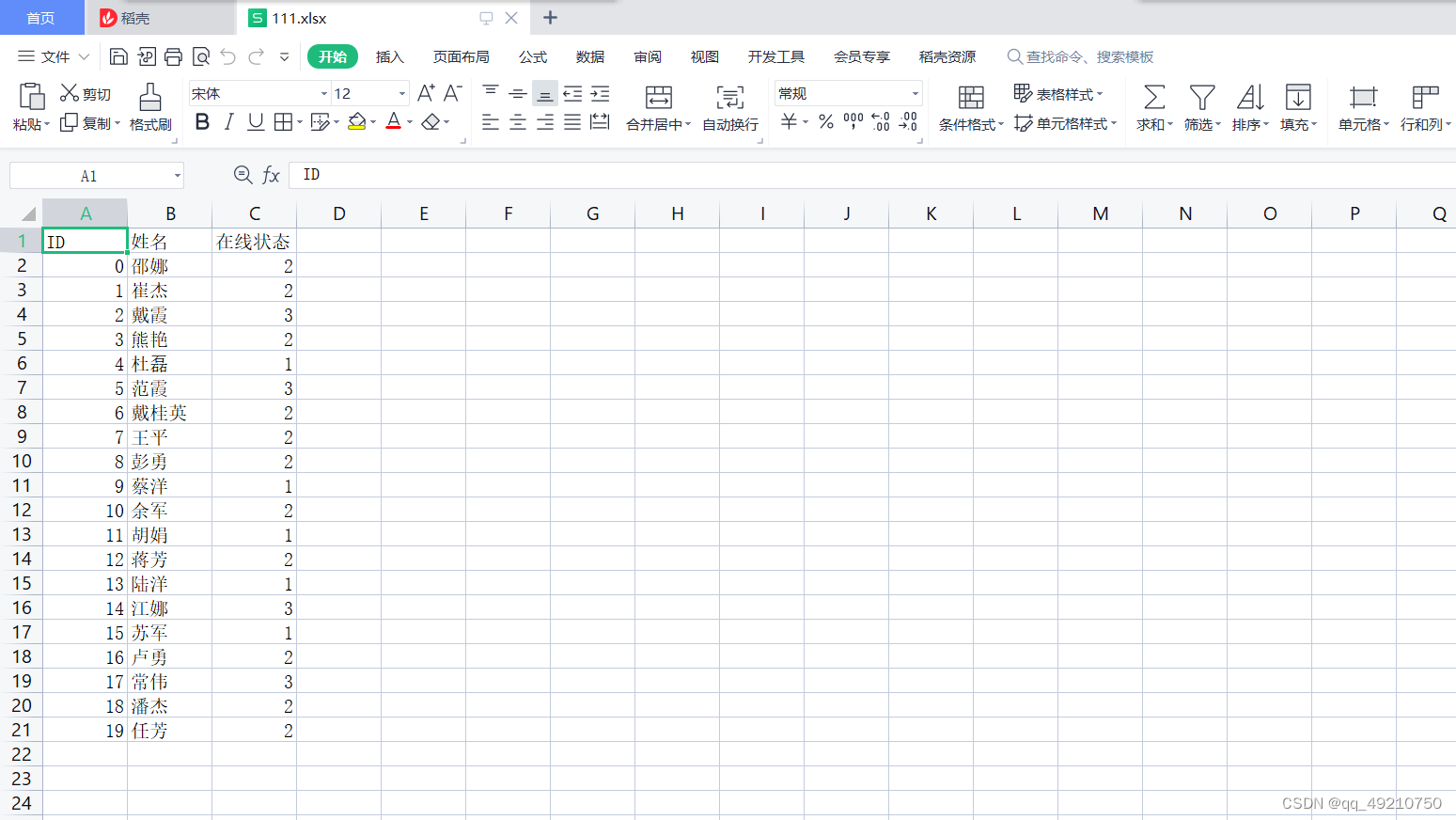
Task: Click the Fill (填充) icon
Action: (1298, 97)
